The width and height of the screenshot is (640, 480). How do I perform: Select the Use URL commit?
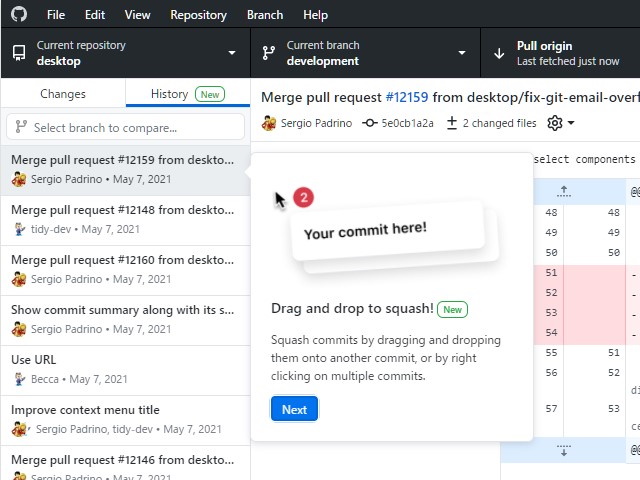pyautogui.click(x=125, y=370)
